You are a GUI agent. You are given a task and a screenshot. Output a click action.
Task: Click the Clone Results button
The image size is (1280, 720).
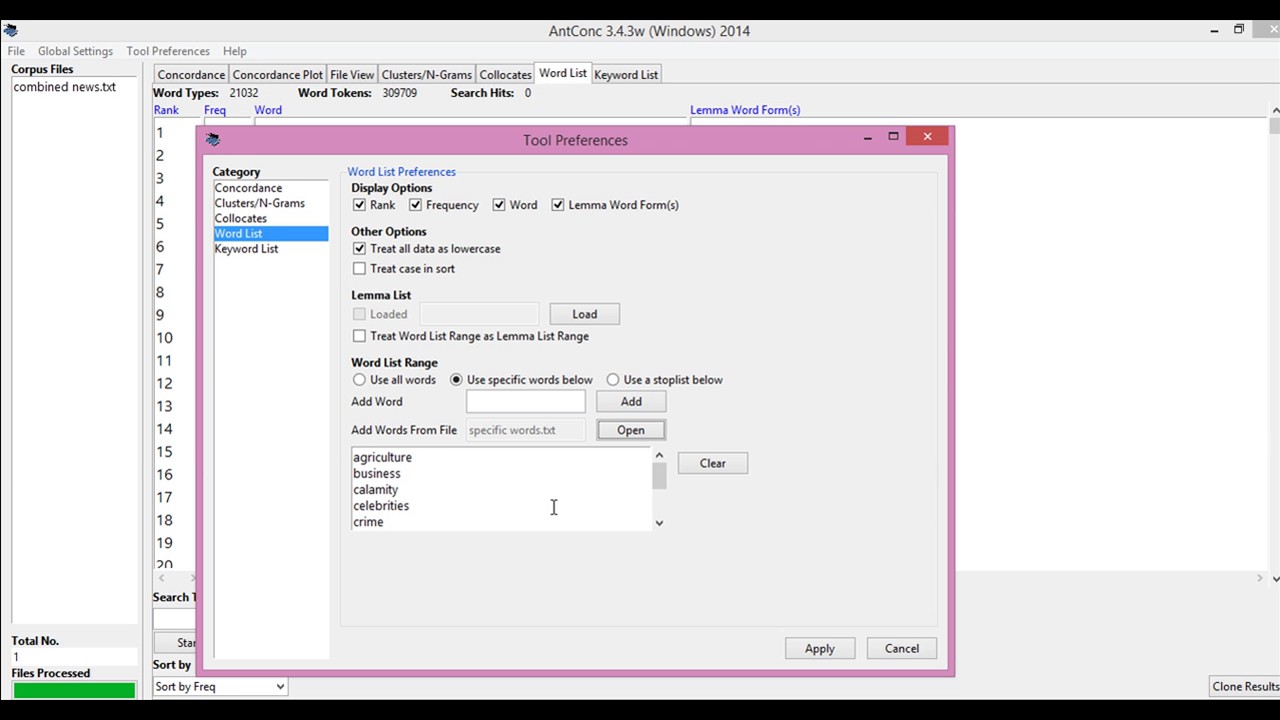pos(1245,686)
